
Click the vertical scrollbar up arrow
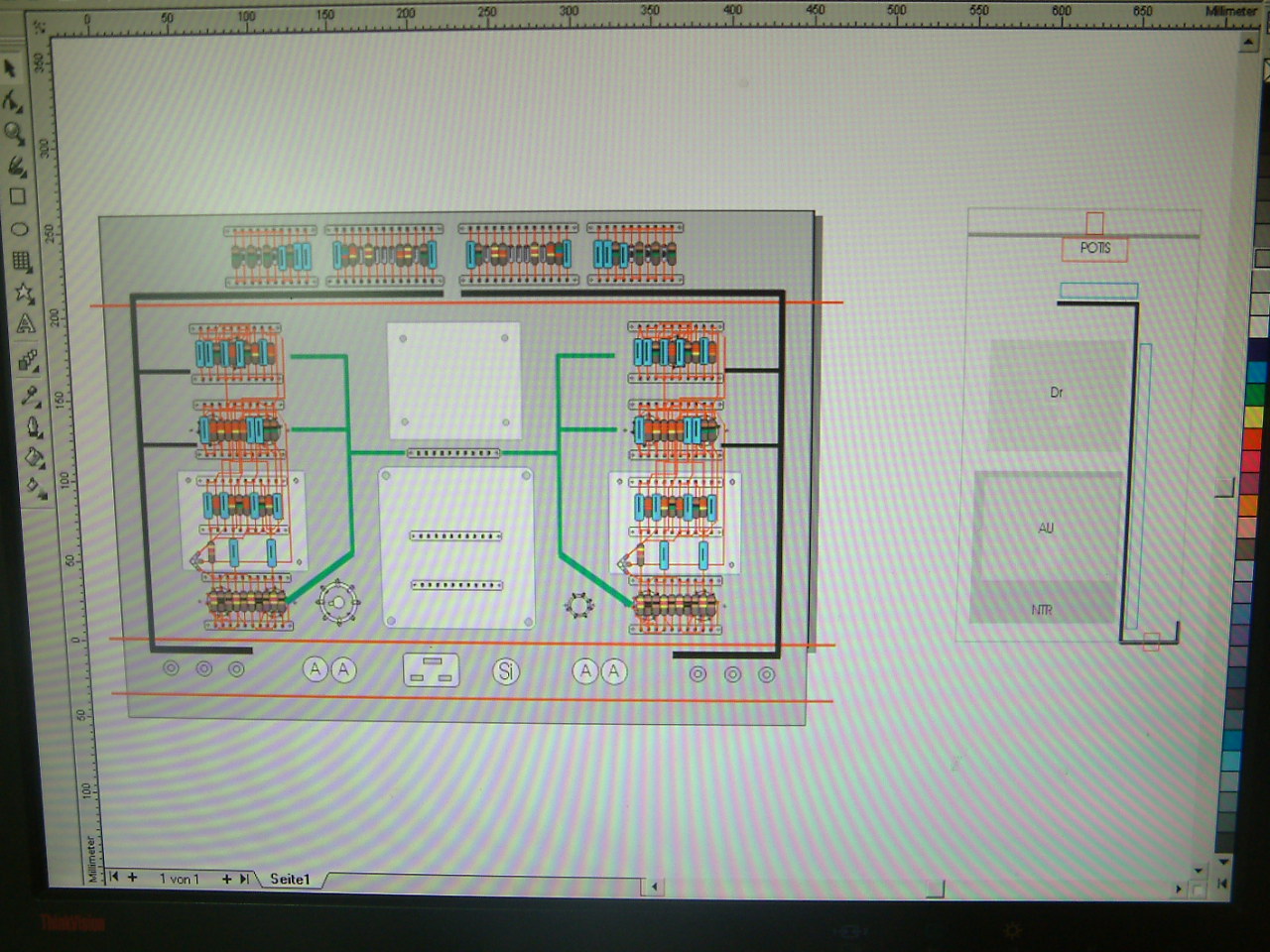(1248, 43)
